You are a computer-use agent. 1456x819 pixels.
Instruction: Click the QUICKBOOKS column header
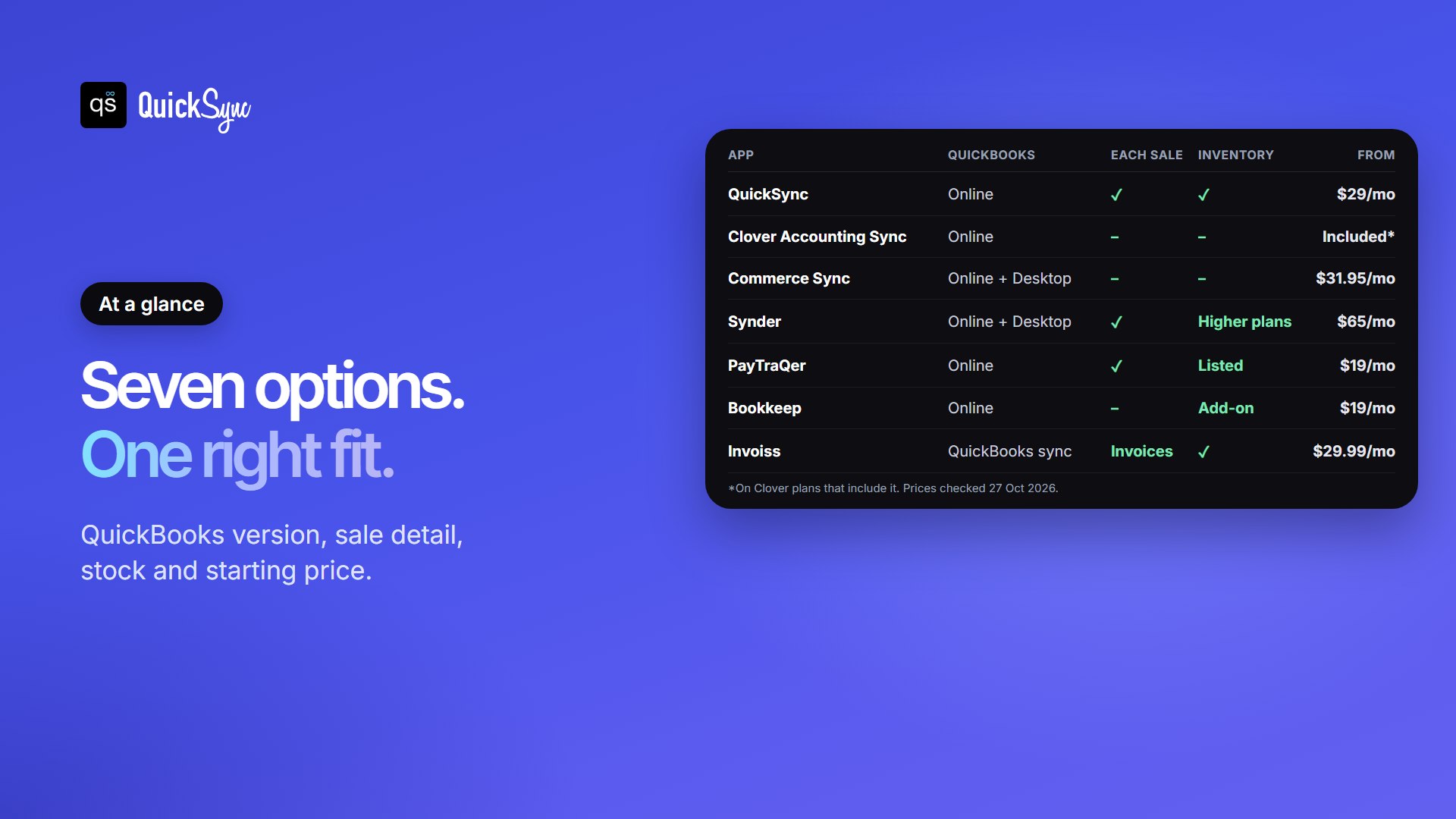(x=991, y=155)
